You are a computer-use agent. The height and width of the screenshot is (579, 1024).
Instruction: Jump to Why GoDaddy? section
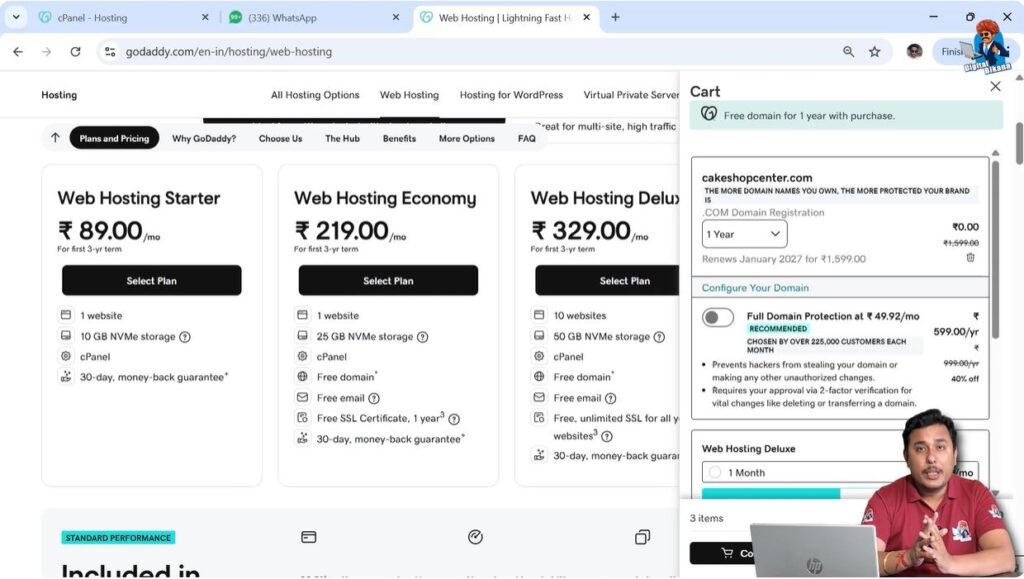point(204,138)
